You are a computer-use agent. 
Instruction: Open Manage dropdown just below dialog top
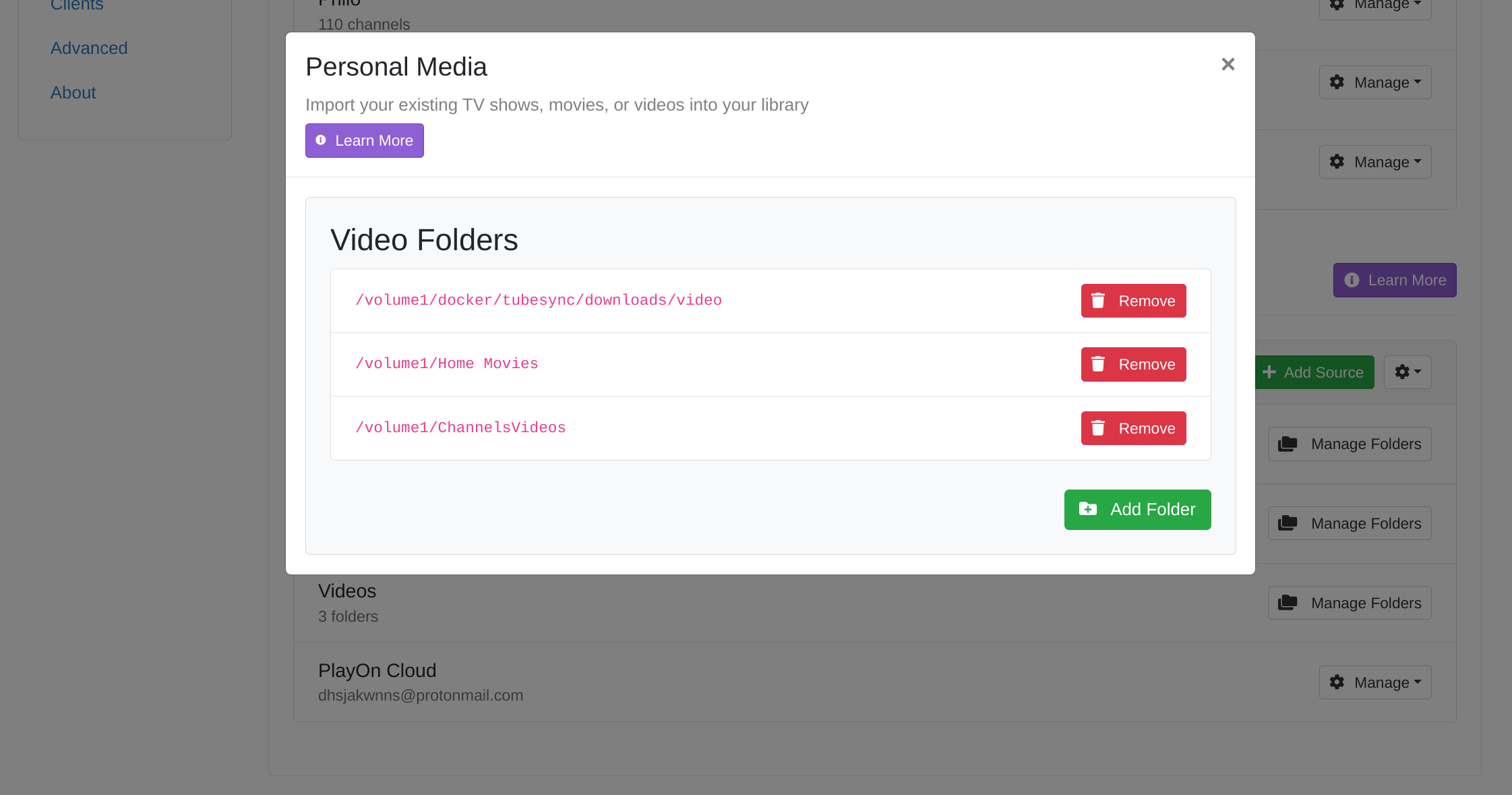pos(1375,82)
